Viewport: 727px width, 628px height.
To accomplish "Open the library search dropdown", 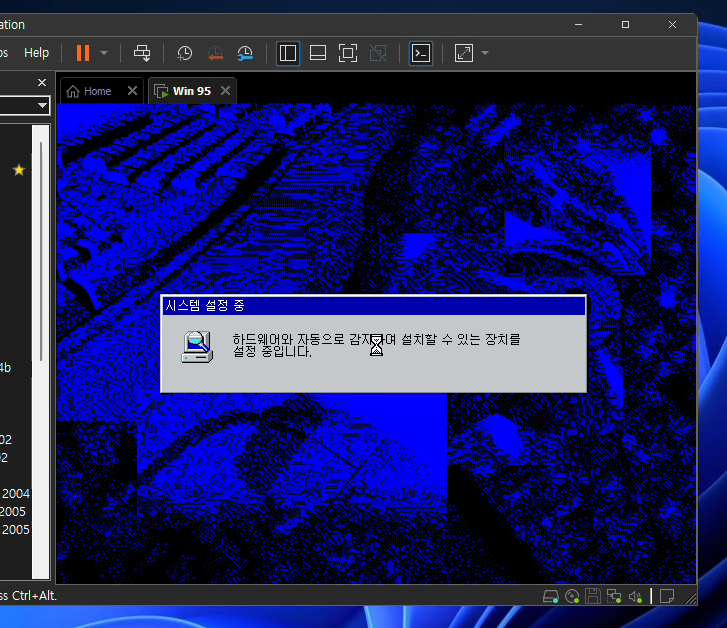I will tap(42, 105).
